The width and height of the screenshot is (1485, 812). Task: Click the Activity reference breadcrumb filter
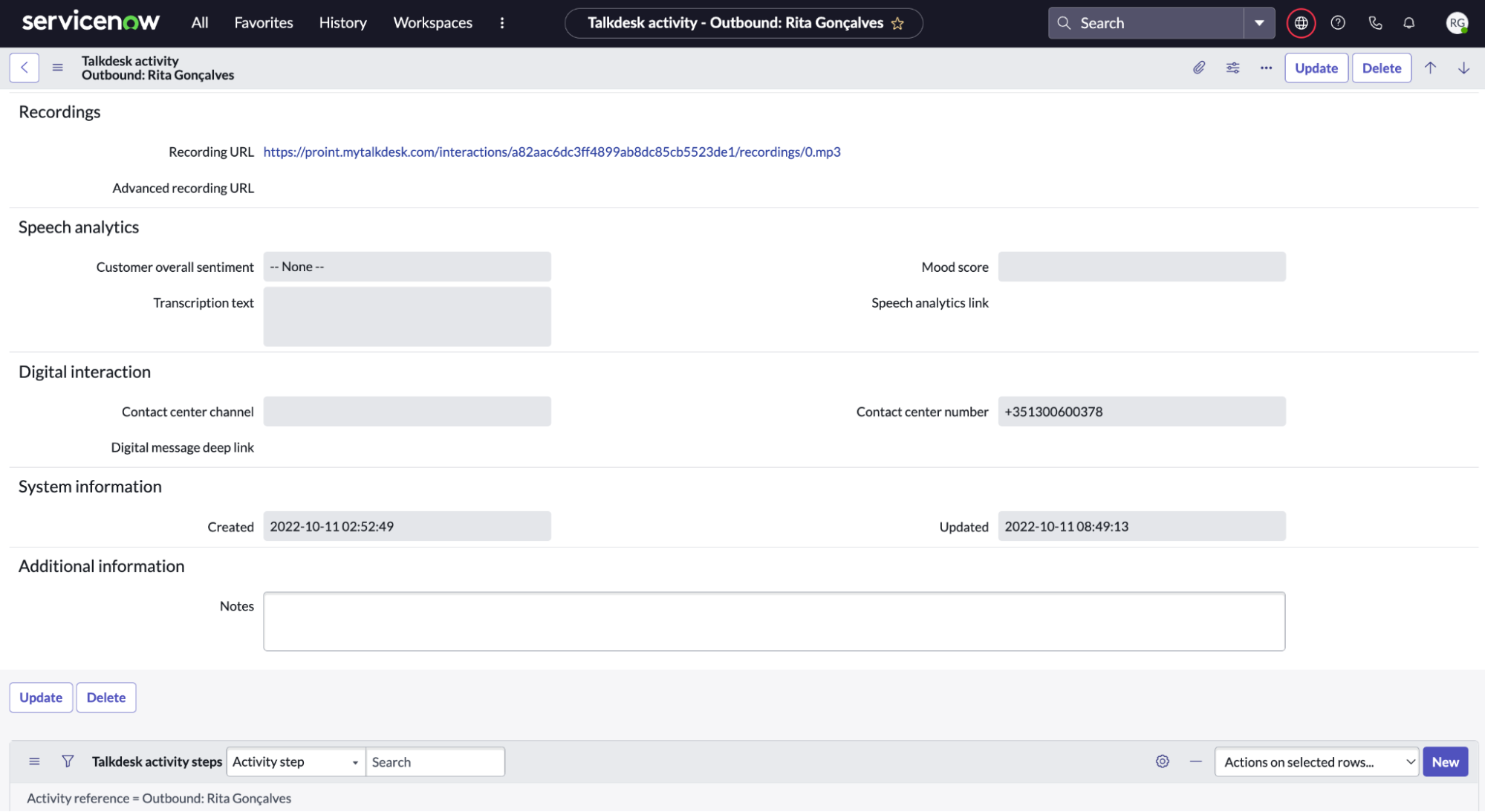(159, 798)
